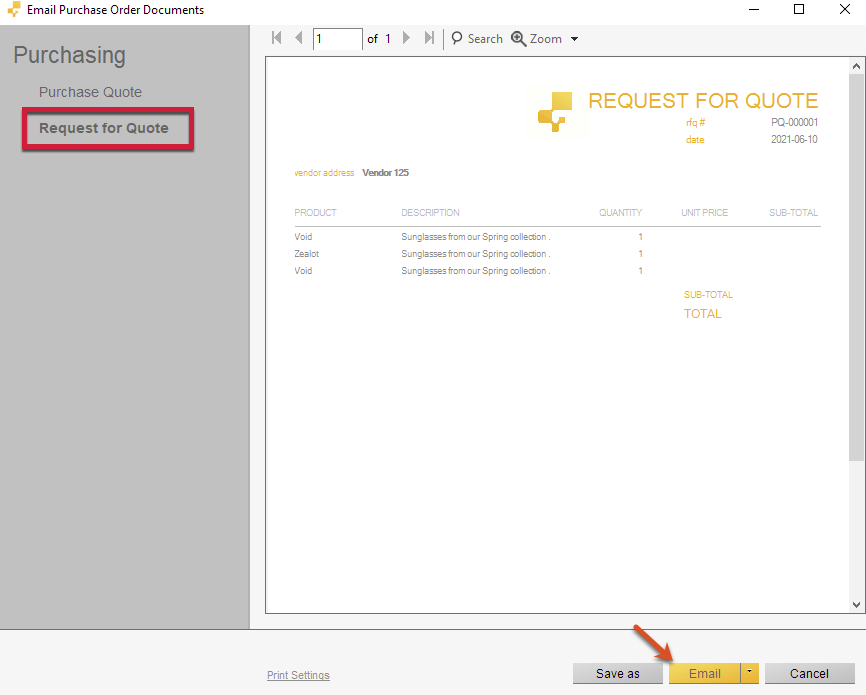Click REQUEST FOR QUOTE heading
The height and width of the screenshot is (695, 866).
[x=703, y=101]
